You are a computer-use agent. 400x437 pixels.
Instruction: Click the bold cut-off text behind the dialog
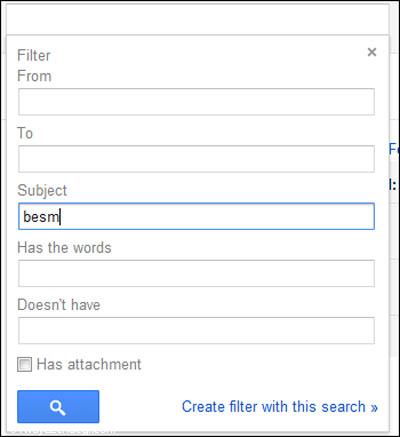point(393,184)
